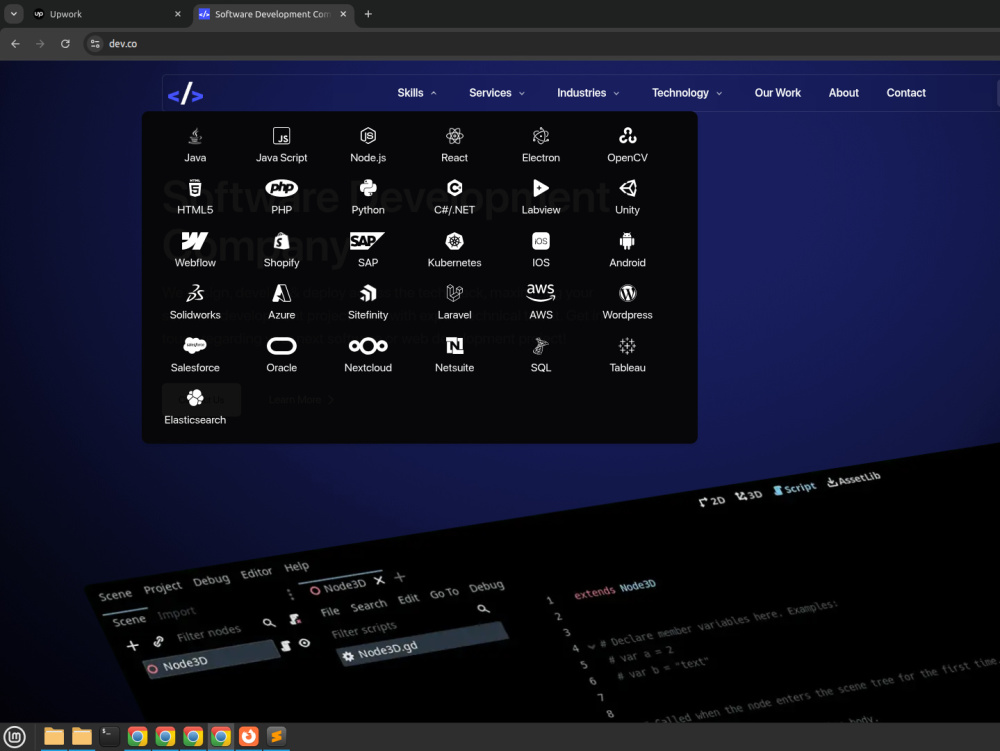Go back to previous page
This screenshot has height=751, width=1000.
[15, 44]
